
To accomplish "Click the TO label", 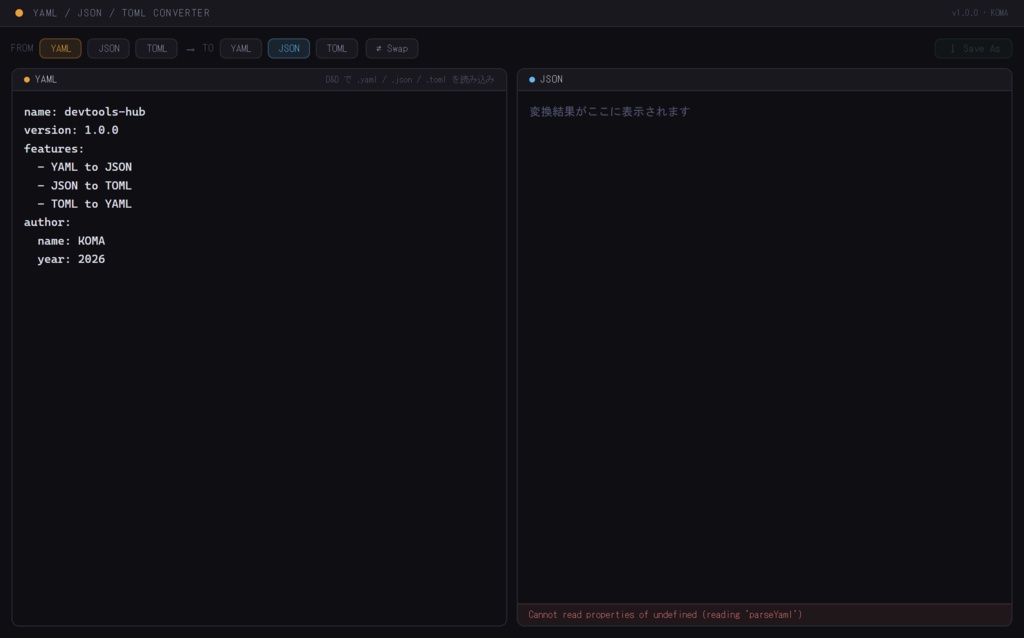I will [208, 48].
